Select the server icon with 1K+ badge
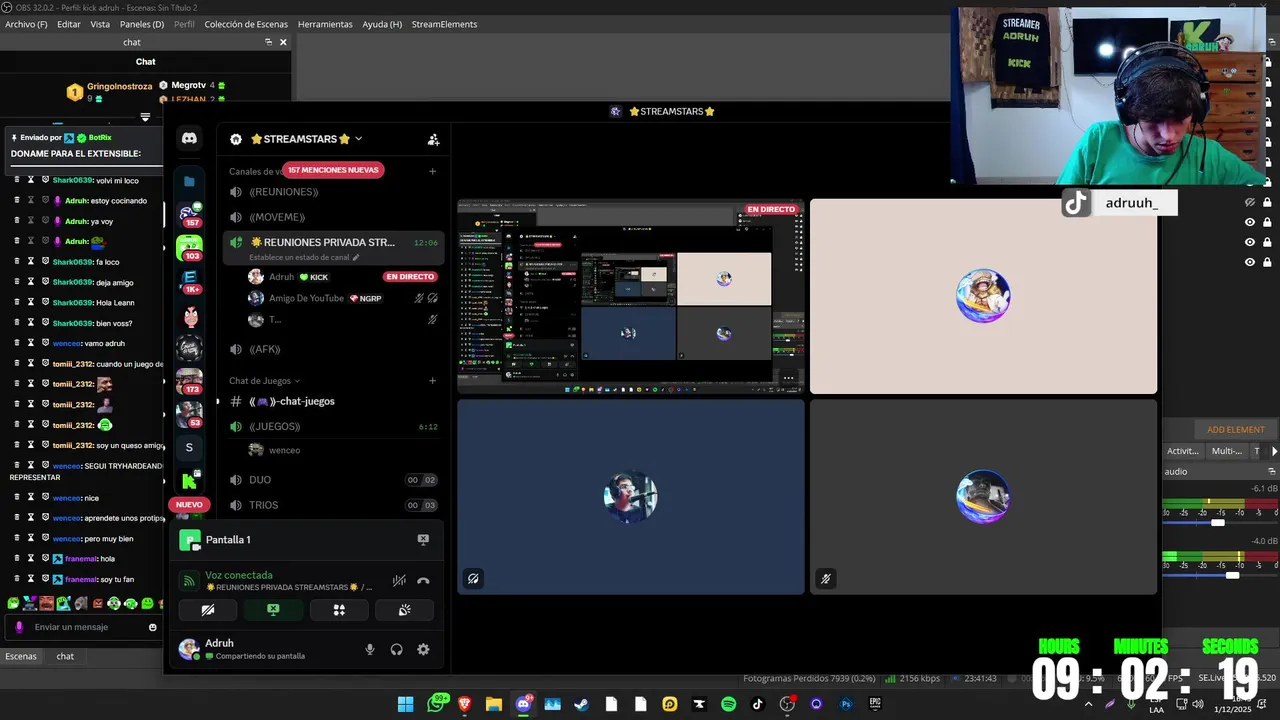 point(189,281)
